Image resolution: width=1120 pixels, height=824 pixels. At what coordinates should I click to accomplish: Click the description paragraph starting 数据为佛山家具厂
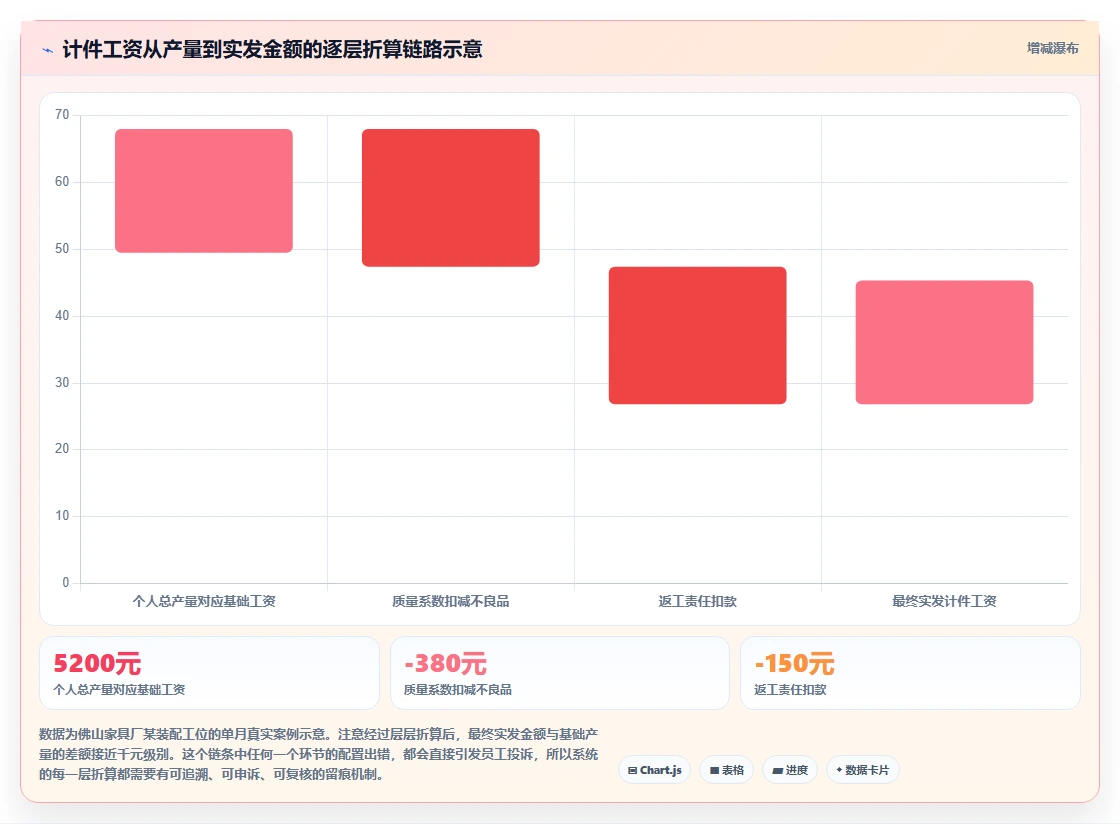319,754
